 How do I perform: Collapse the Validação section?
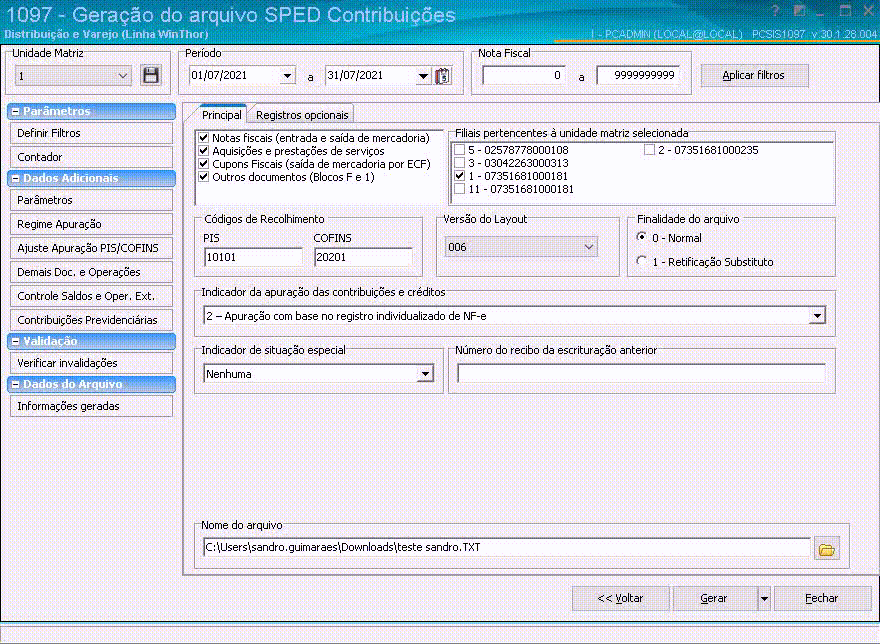[16, 341]
